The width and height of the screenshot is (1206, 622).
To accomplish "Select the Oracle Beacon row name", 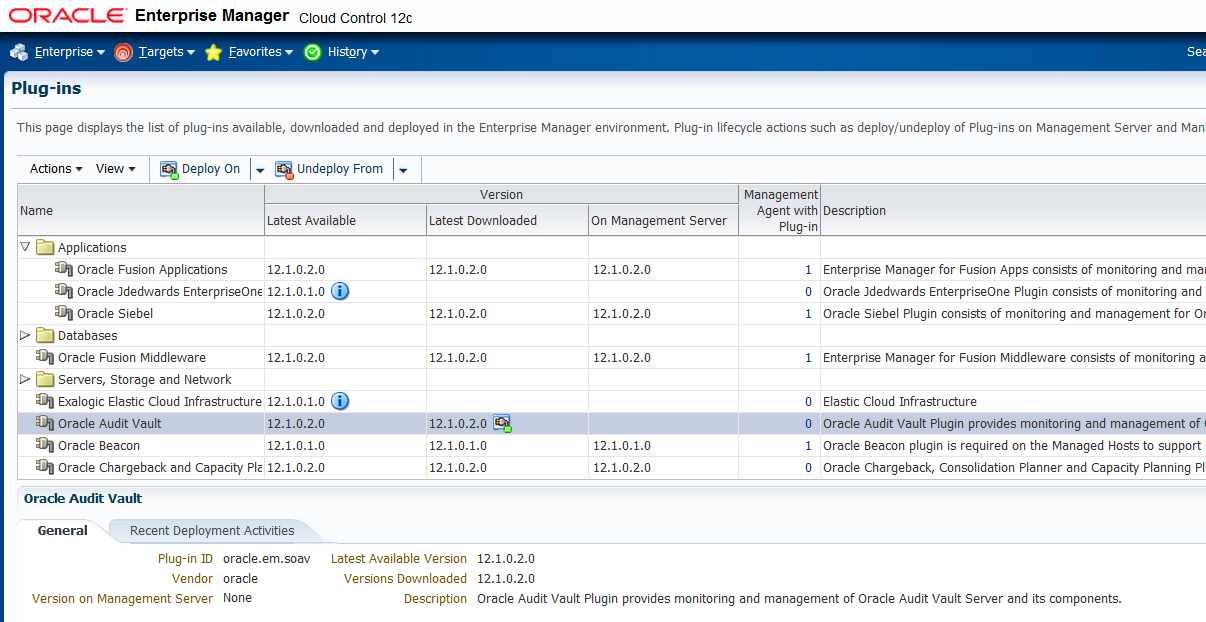I will (x=99, y=445).
